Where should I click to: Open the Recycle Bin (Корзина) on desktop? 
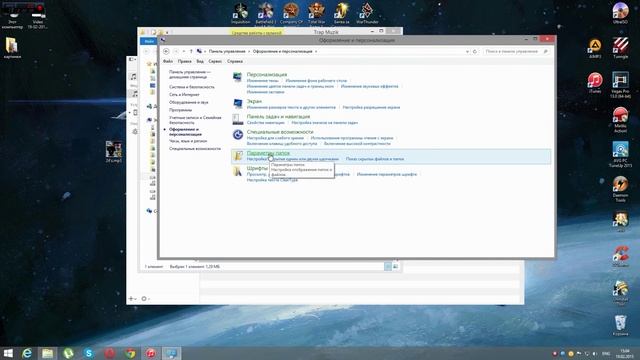pos(620,325)
